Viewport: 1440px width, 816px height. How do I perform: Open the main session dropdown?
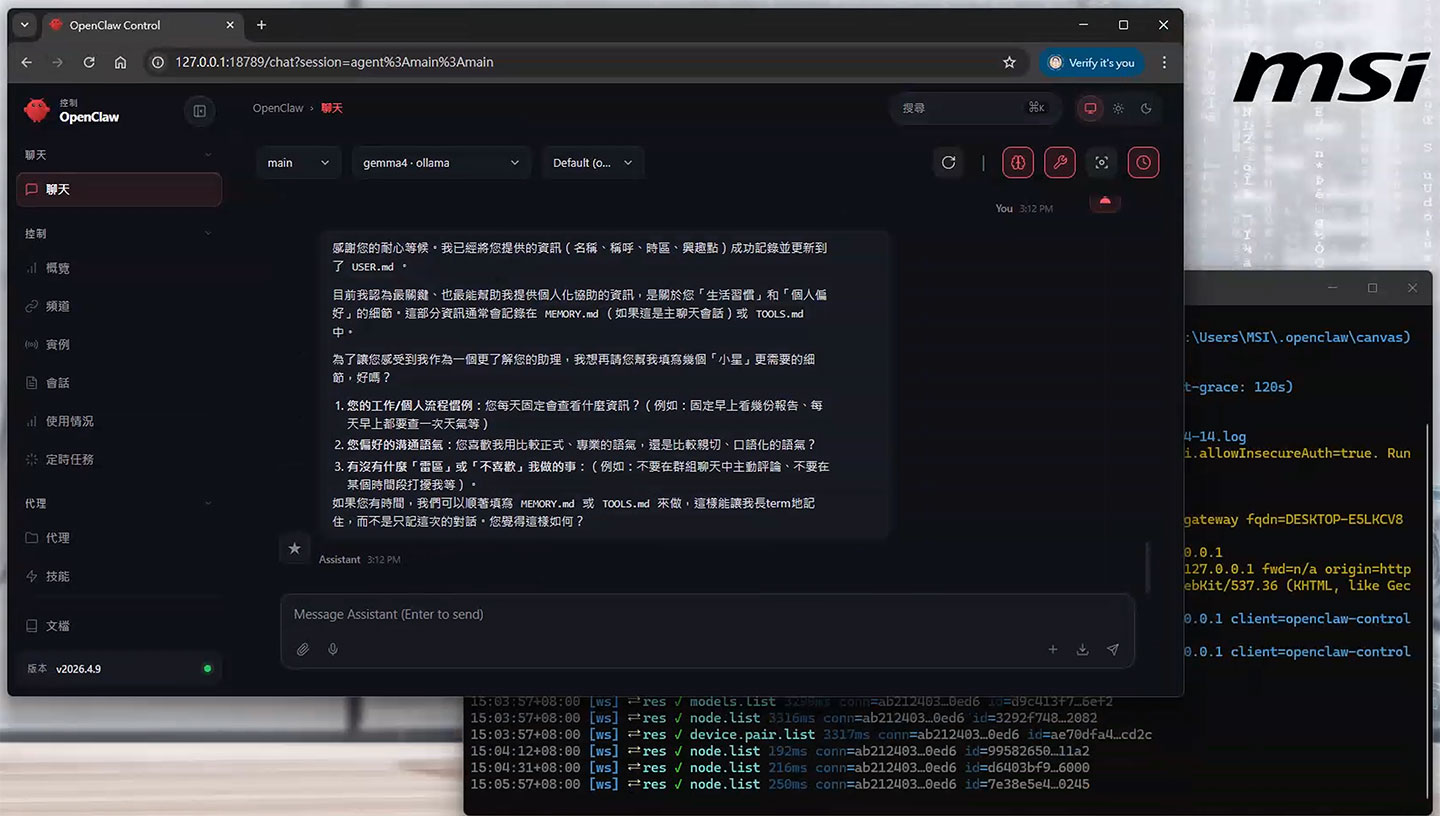pyautogui.click(x=298, y=162)
